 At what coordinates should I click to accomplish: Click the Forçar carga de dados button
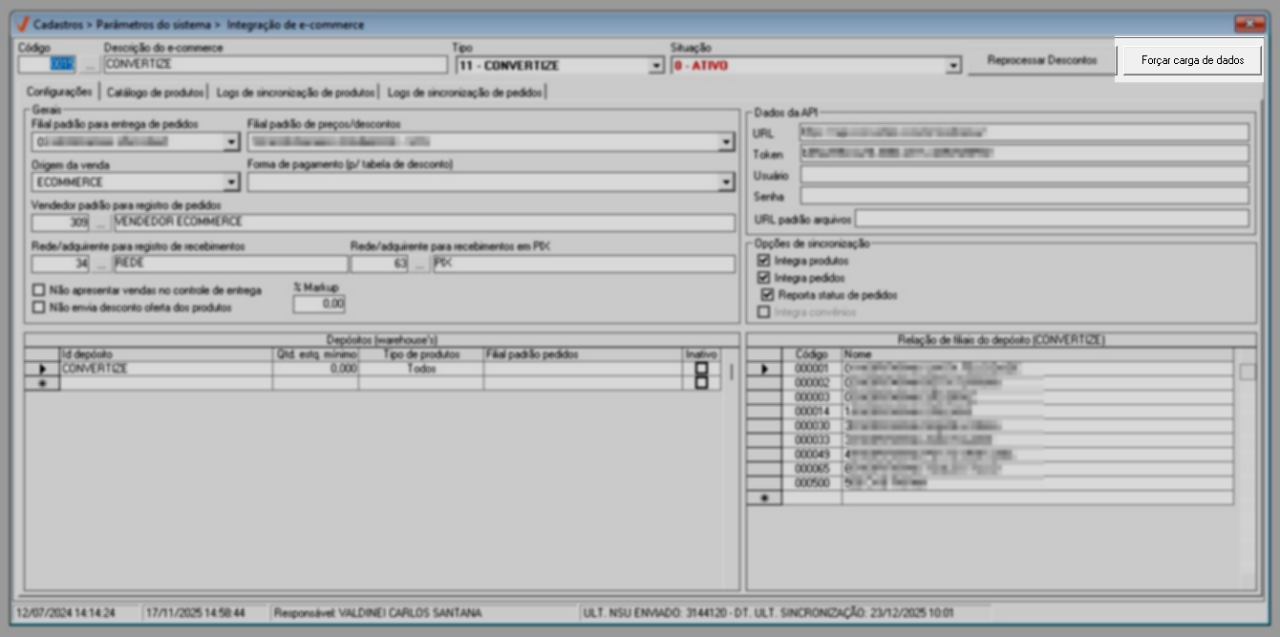(1192, 60)
